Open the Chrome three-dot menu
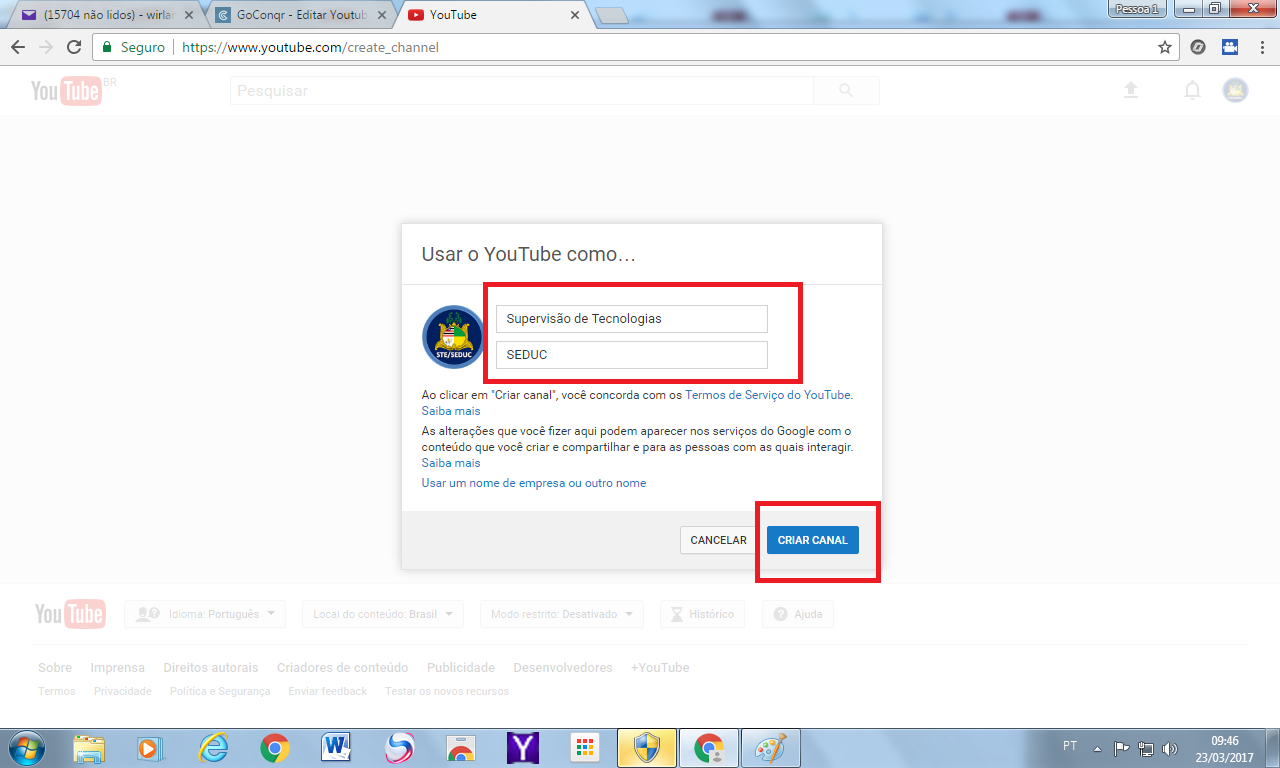1280x768 pixels. tap(1262, 47)
